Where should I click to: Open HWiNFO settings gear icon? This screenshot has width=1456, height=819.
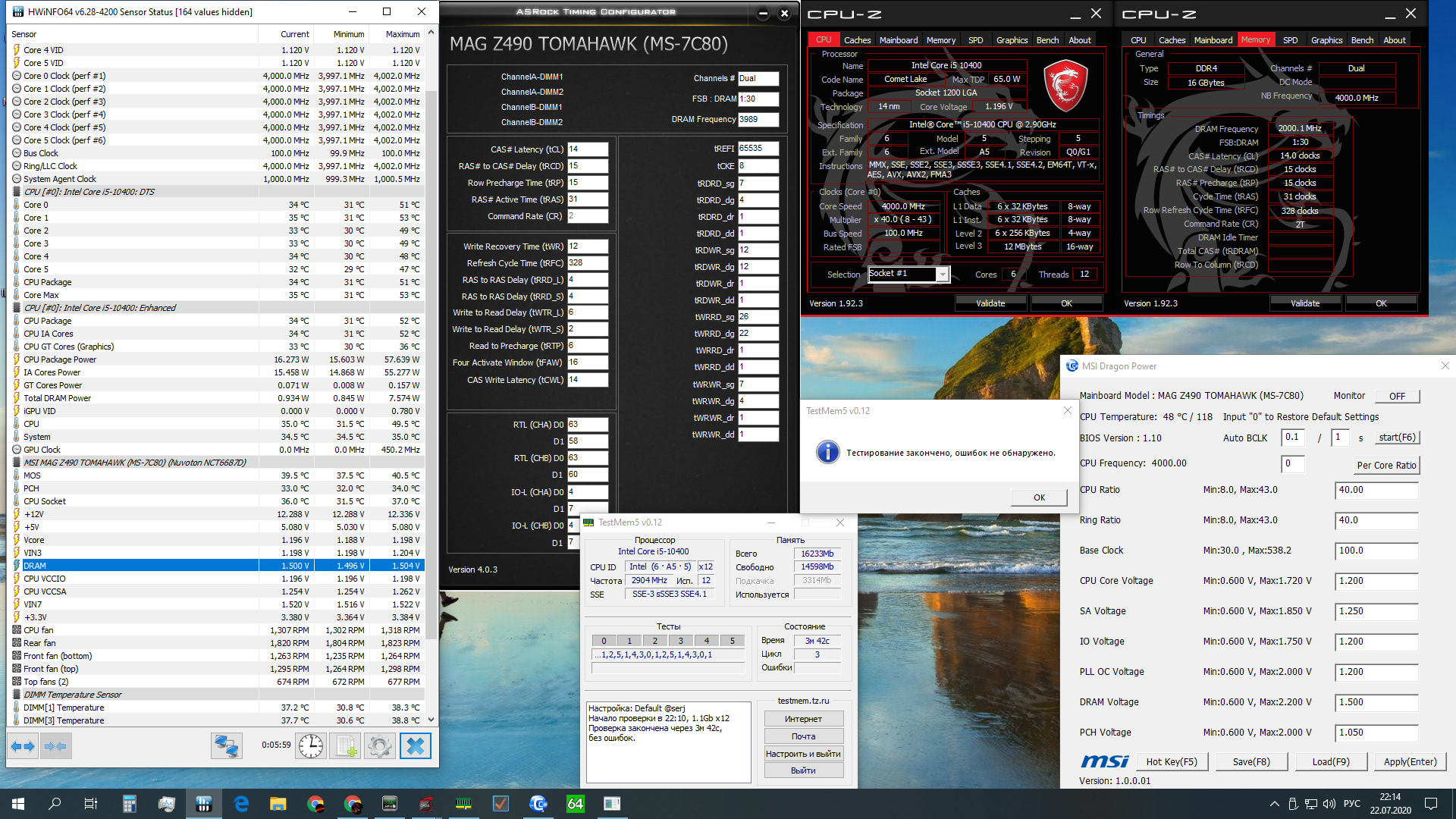click(x=380, y=746)
